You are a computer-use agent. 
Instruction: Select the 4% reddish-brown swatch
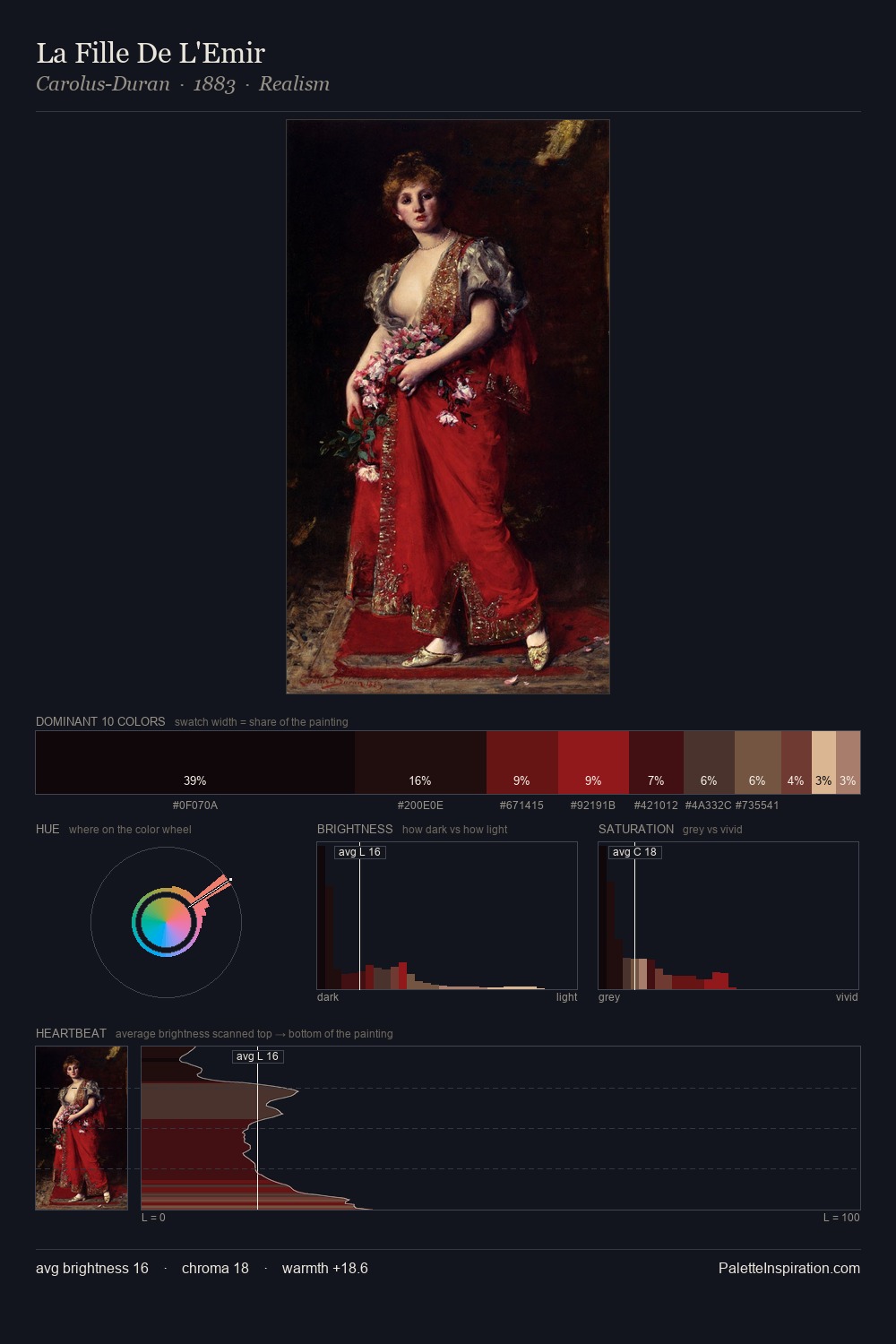point(797,762)
